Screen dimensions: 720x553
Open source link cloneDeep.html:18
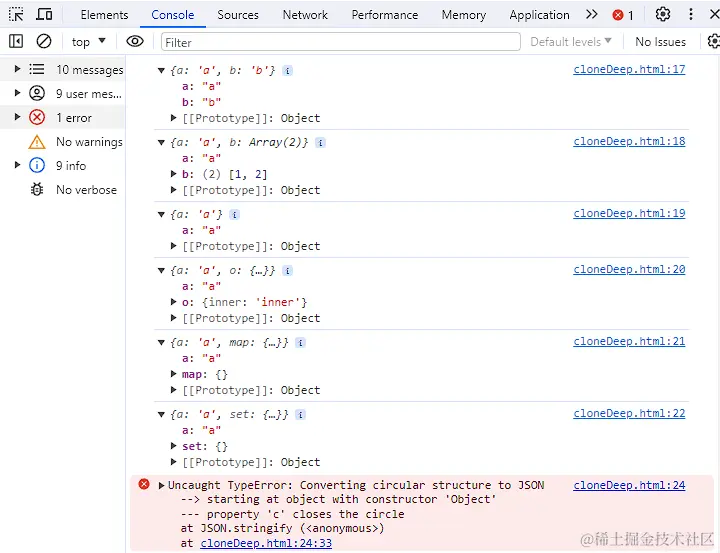[x=629, y=141]
